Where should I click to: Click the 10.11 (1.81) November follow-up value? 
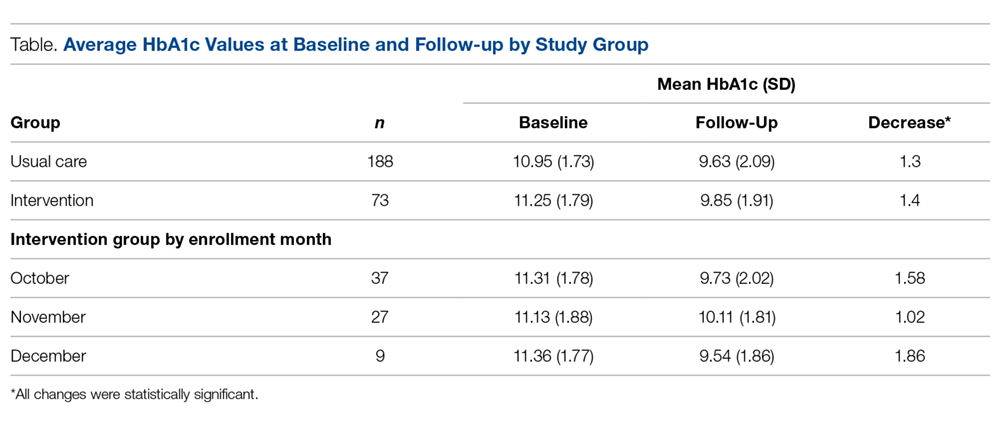736,317
